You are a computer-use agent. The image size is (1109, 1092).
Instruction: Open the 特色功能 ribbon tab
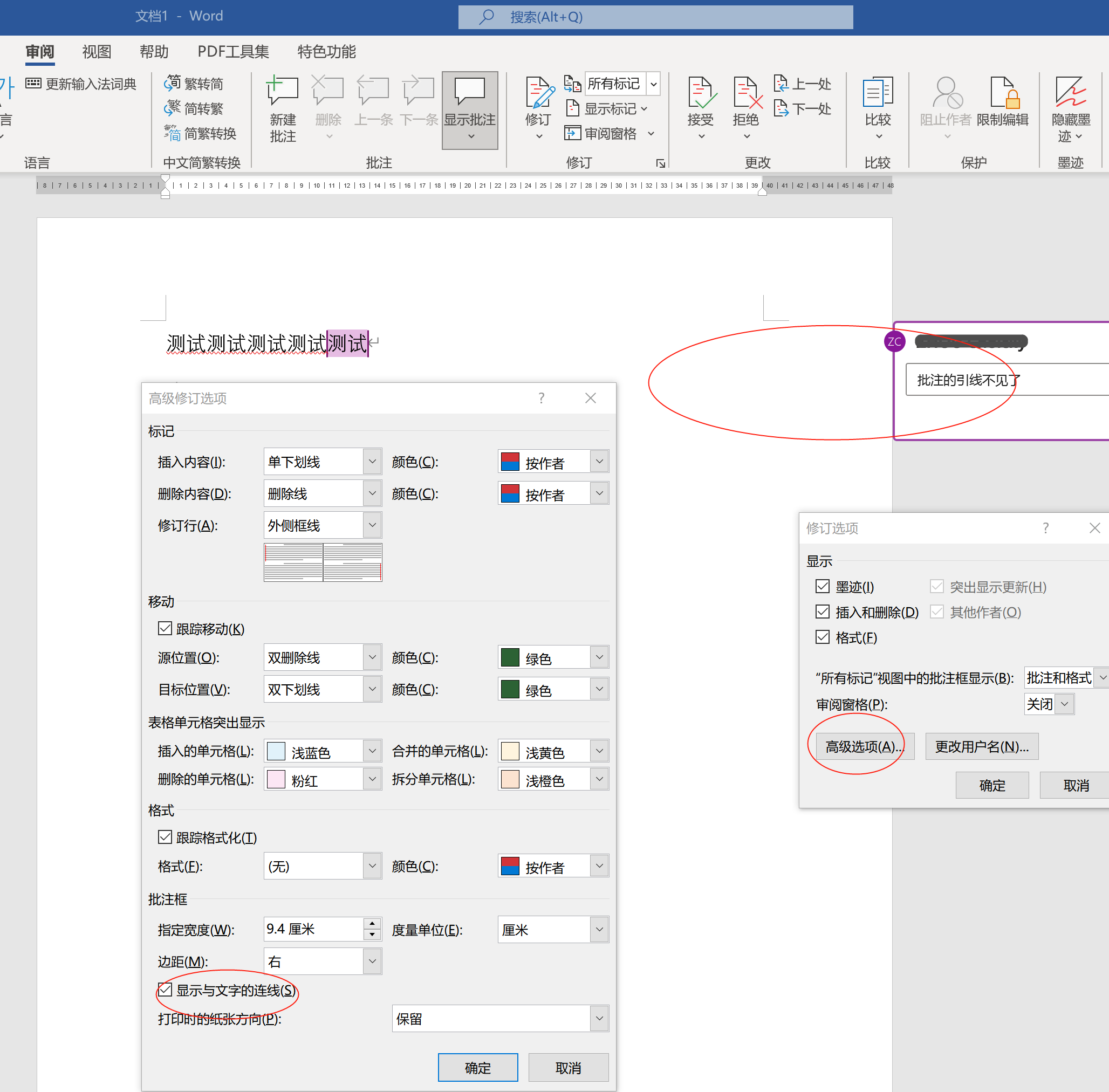(326, 52)
